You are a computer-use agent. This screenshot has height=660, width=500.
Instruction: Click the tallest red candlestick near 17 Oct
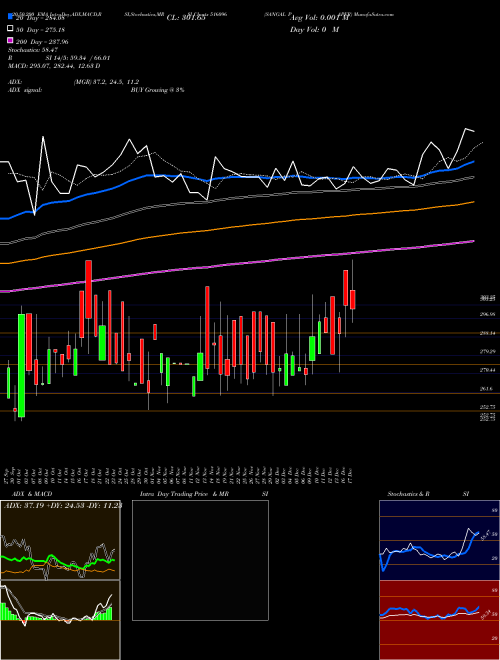click(88, 290)
